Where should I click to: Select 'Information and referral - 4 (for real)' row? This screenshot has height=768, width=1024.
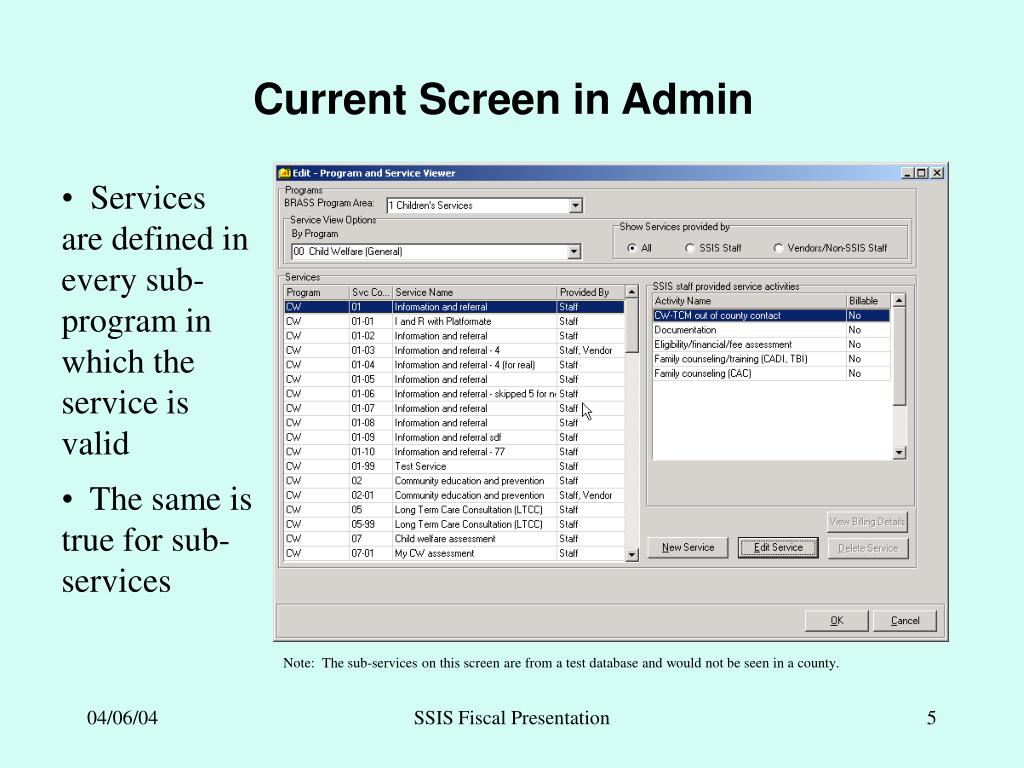pos(455,364)
